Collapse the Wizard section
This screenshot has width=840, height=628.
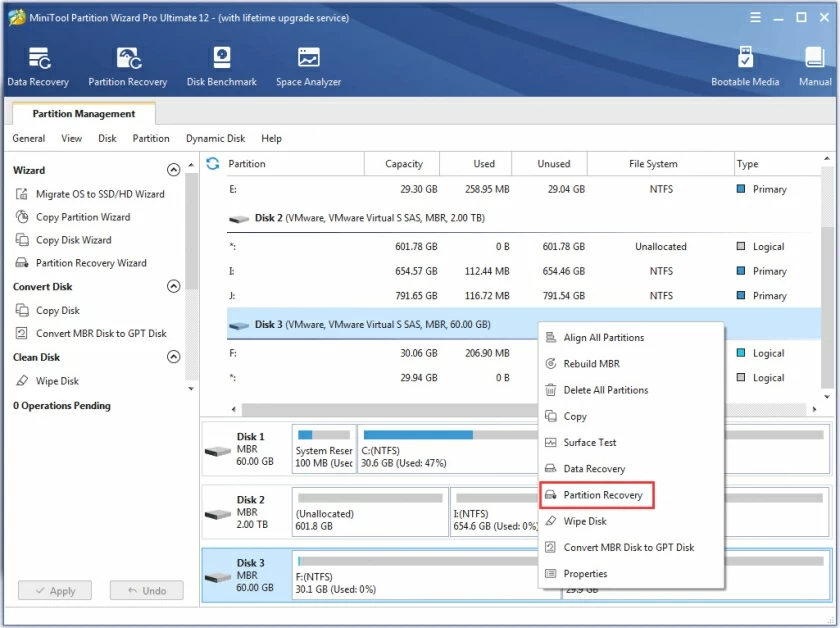173,169
